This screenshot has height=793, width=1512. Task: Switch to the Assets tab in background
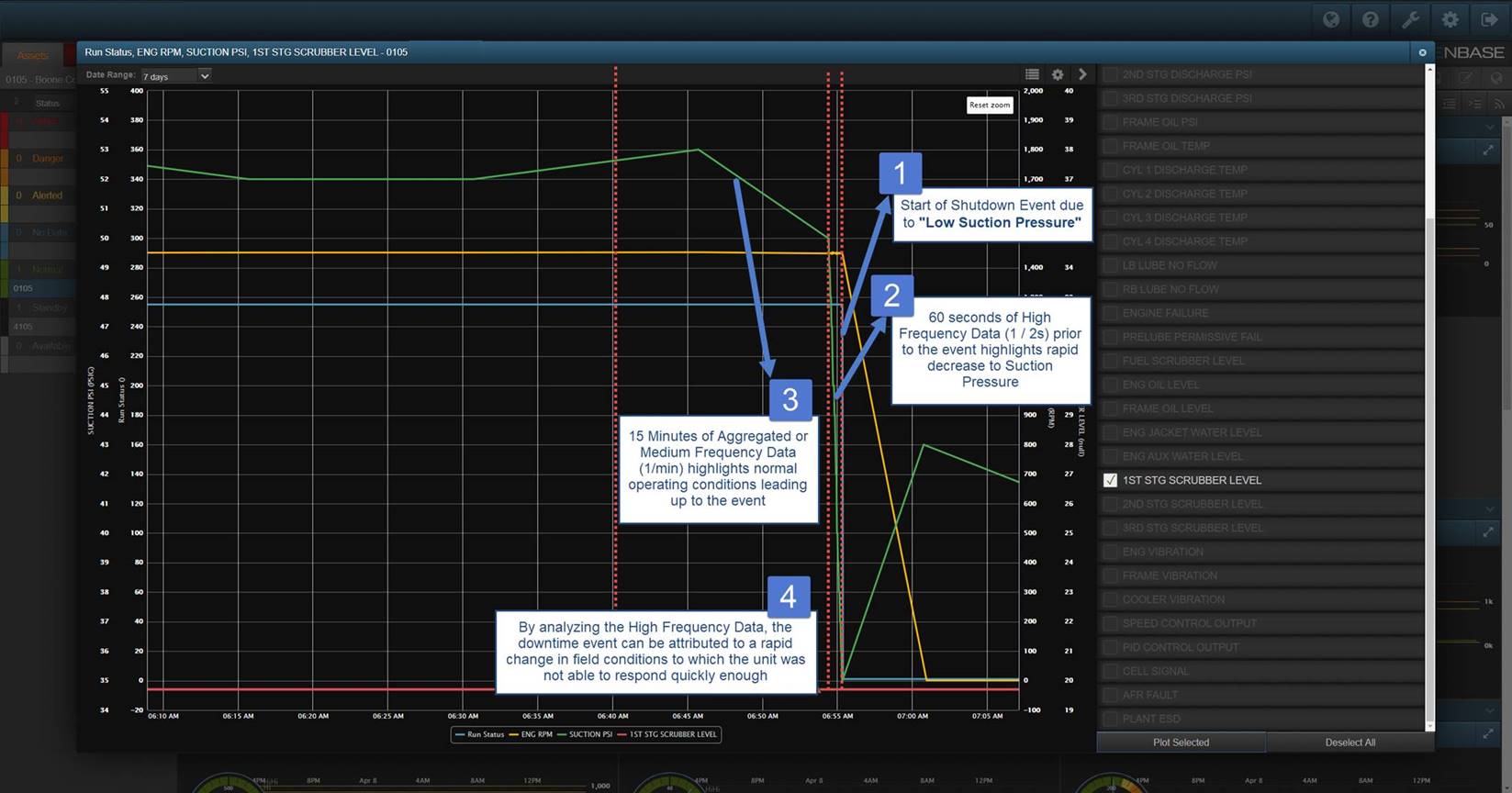(32, 55)
